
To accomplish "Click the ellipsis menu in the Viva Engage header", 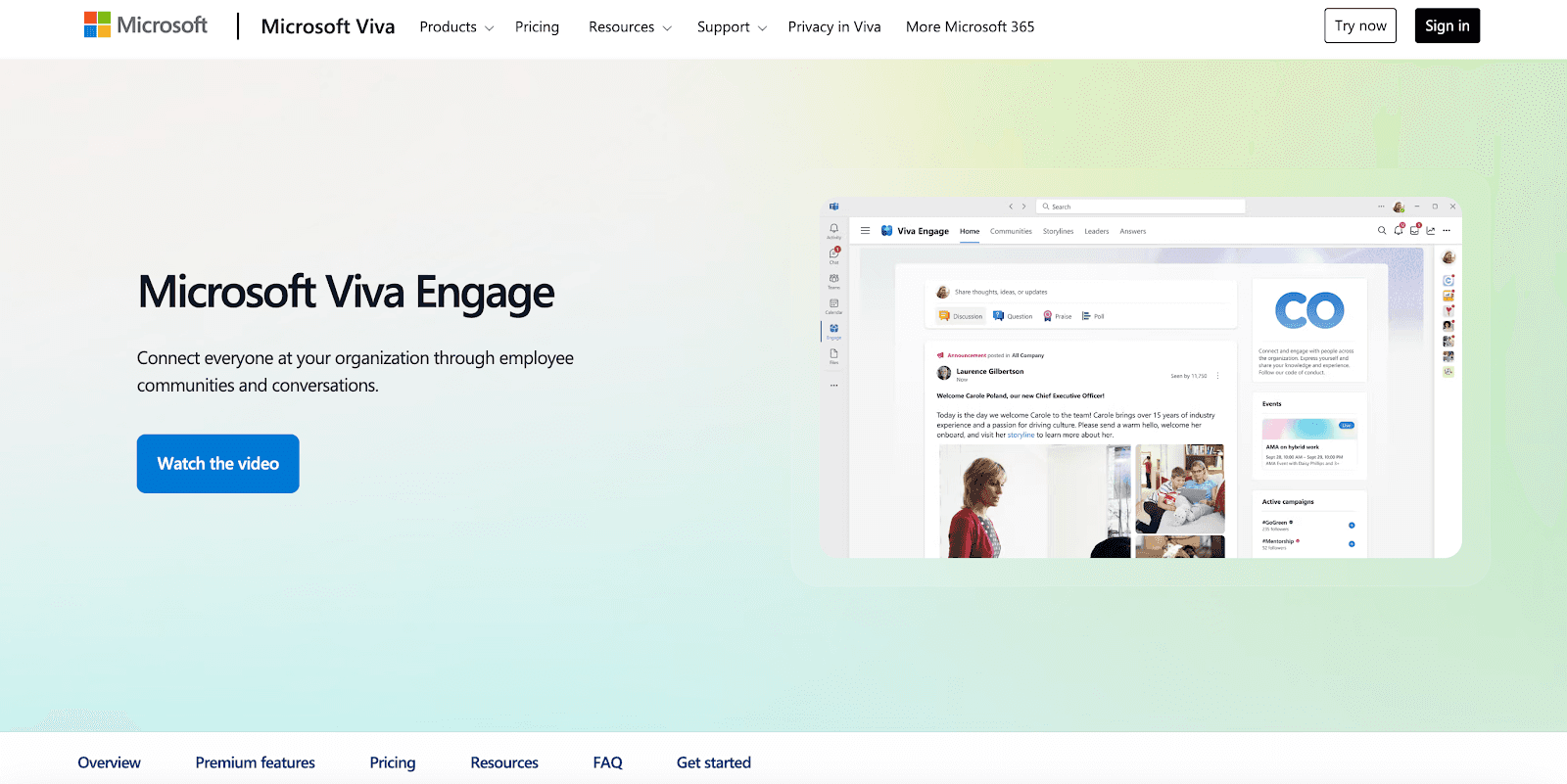I will pos(1447,231).
